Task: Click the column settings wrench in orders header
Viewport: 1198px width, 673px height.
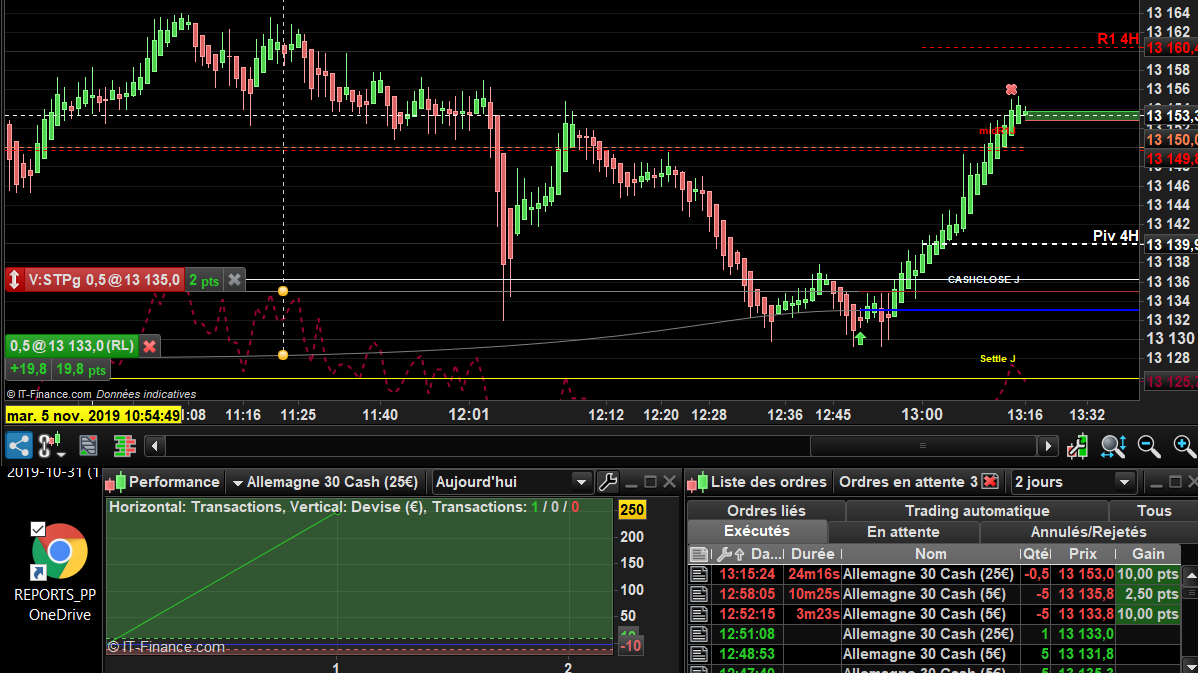Action: pyautogui.click(x=724, y=554)
